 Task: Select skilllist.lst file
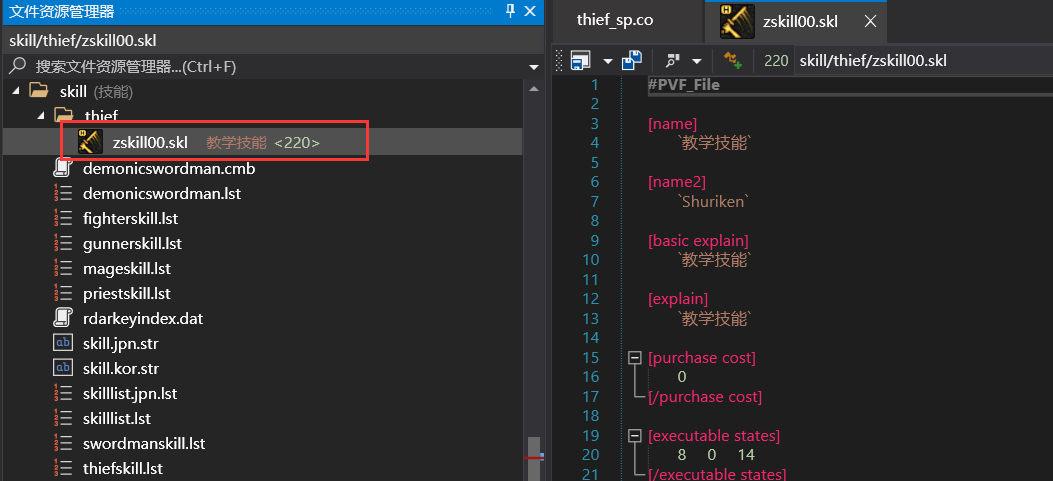pyautogui.click(x=117, y=419)
